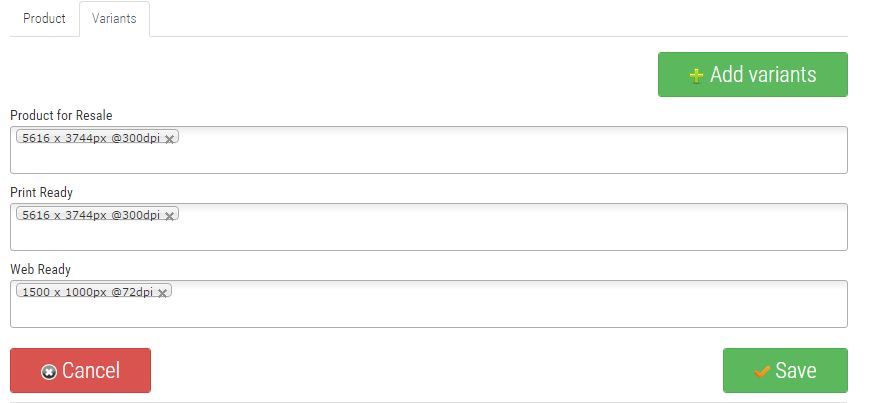
Task: Click the Print Ready label
Action: pos(41,192)
